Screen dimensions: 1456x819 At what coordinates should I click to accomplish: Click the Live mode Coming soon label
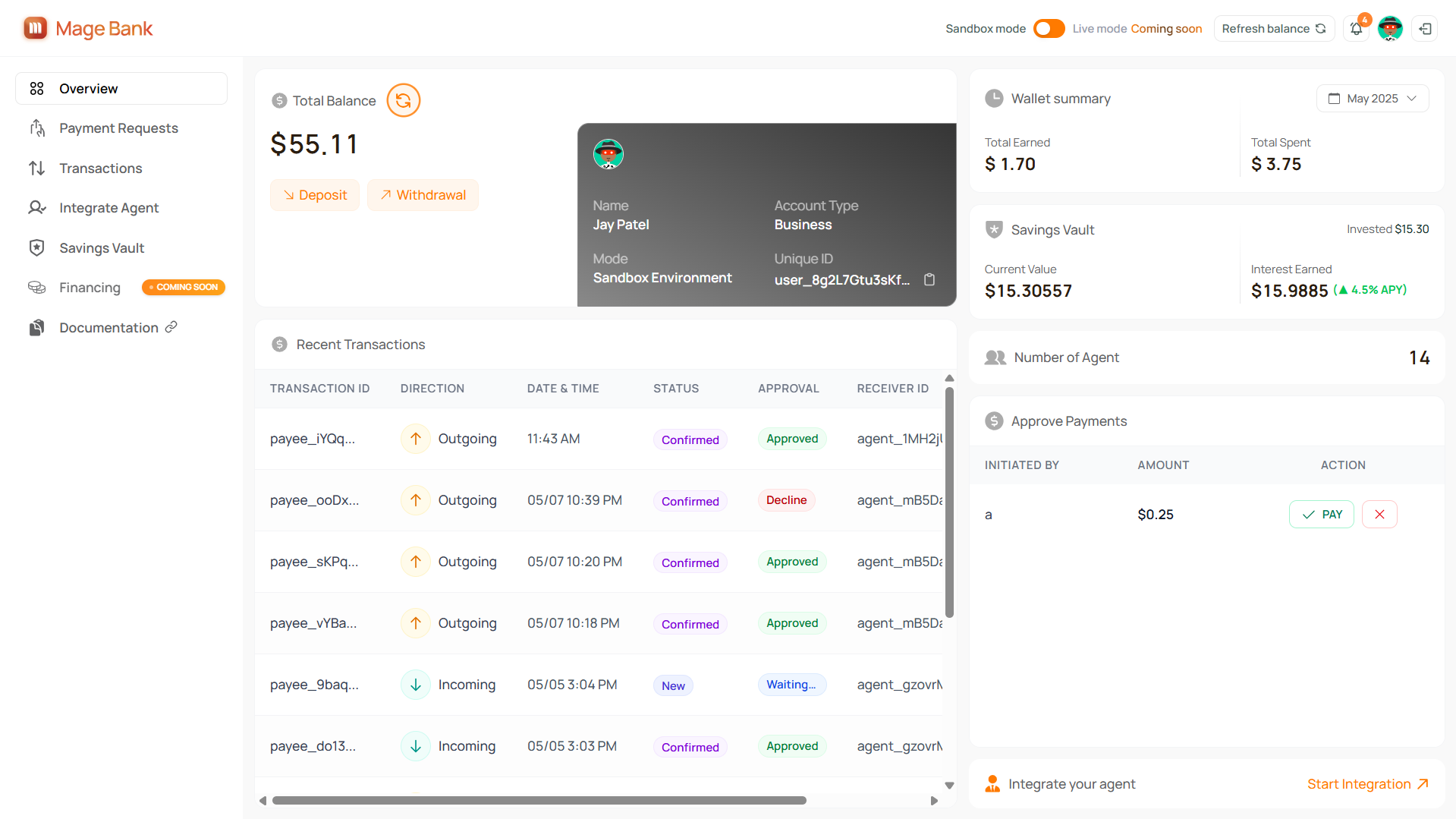(1137, 29)
